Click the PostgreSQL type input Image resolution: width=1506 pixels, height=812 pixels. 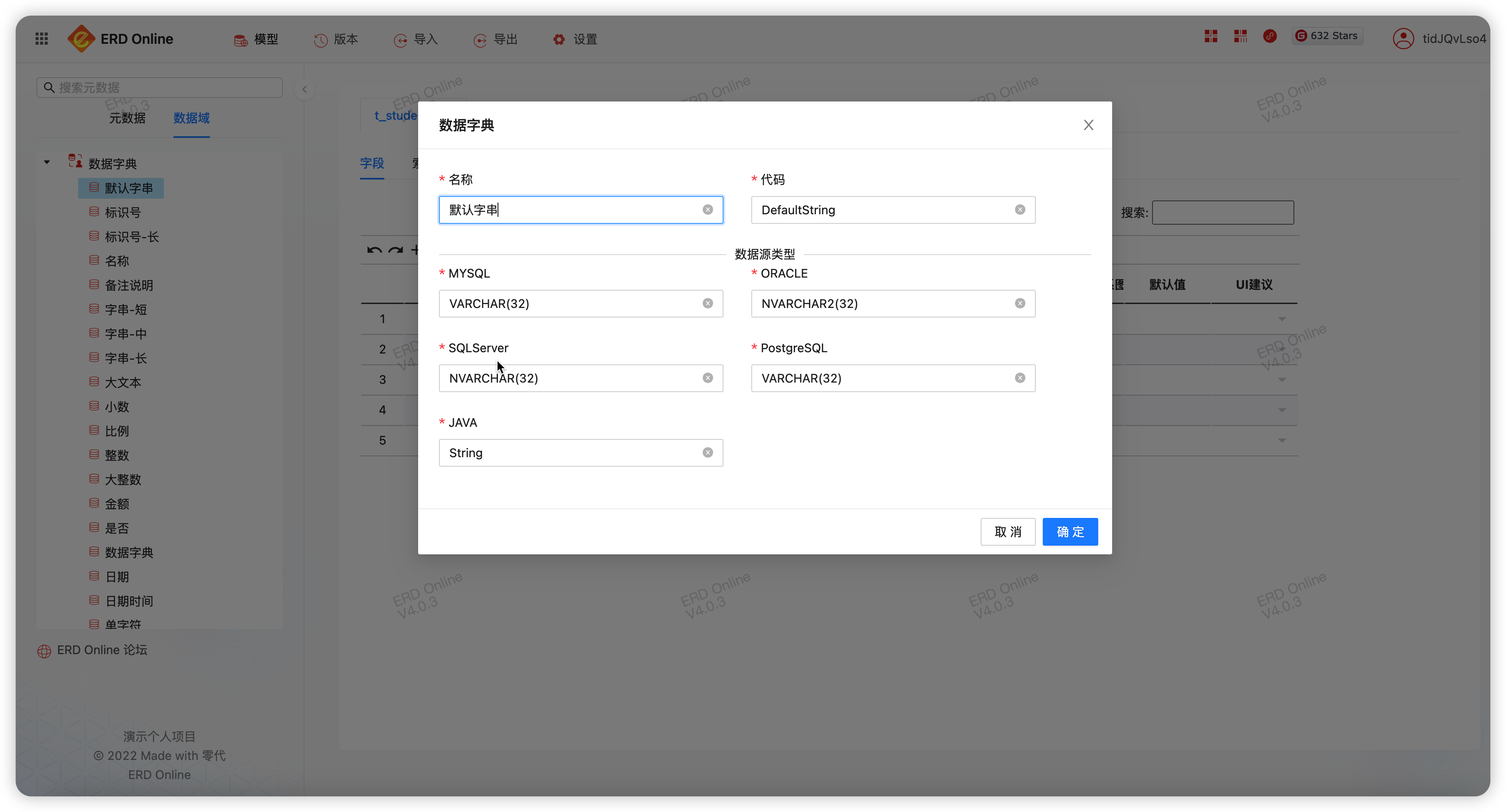click(893, 378)
